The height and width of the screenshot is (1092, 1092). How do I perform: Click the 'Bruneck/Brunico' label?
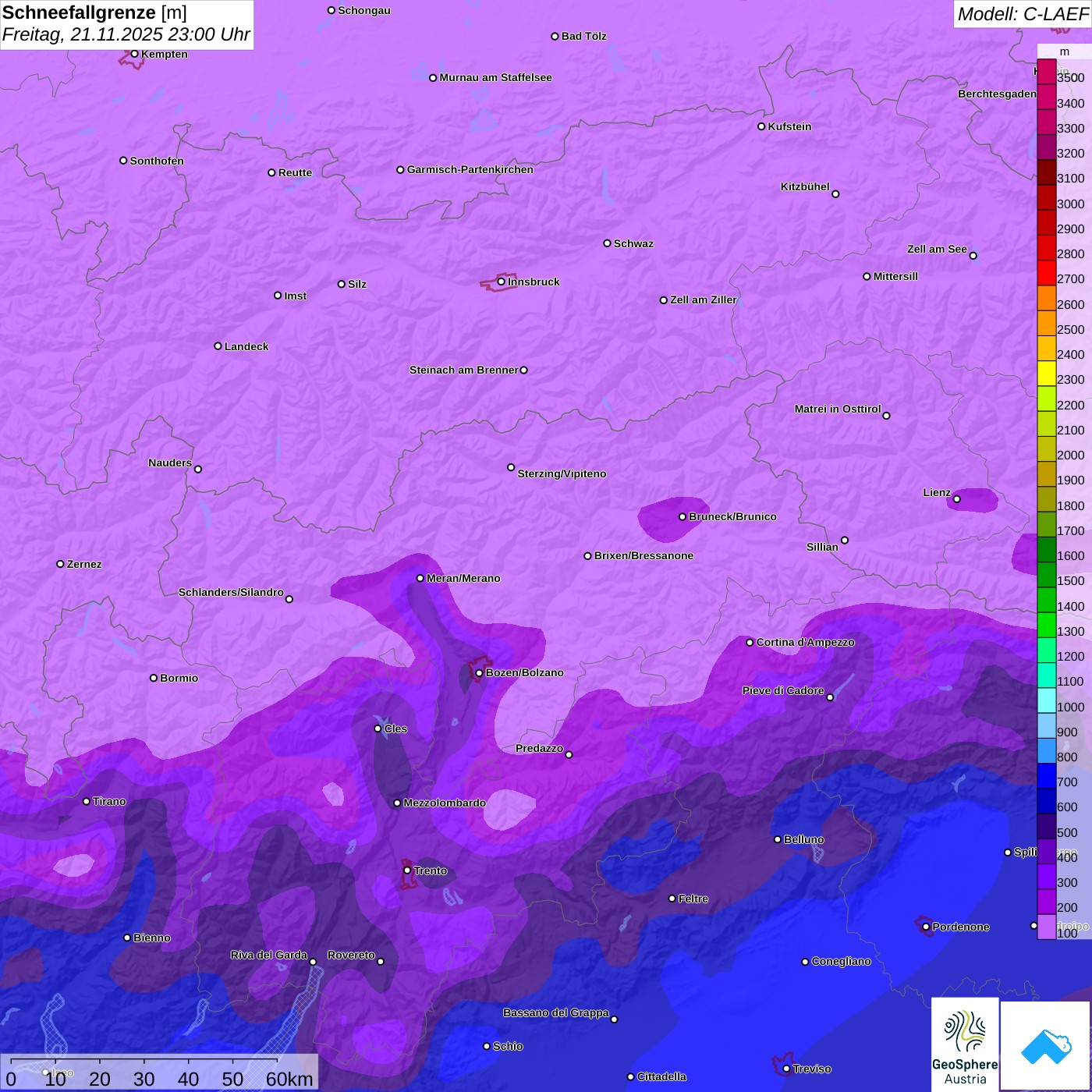(x=732, y=516)
